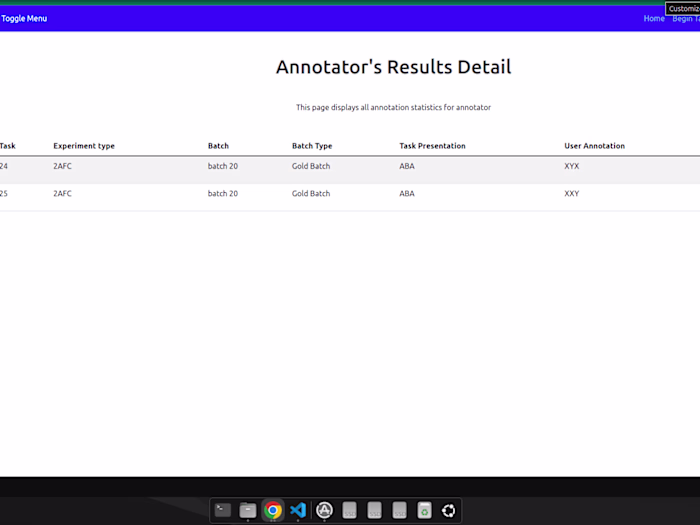Click the Experiment type column header
This screenshot has height=525, width=700.
[84, 146]
